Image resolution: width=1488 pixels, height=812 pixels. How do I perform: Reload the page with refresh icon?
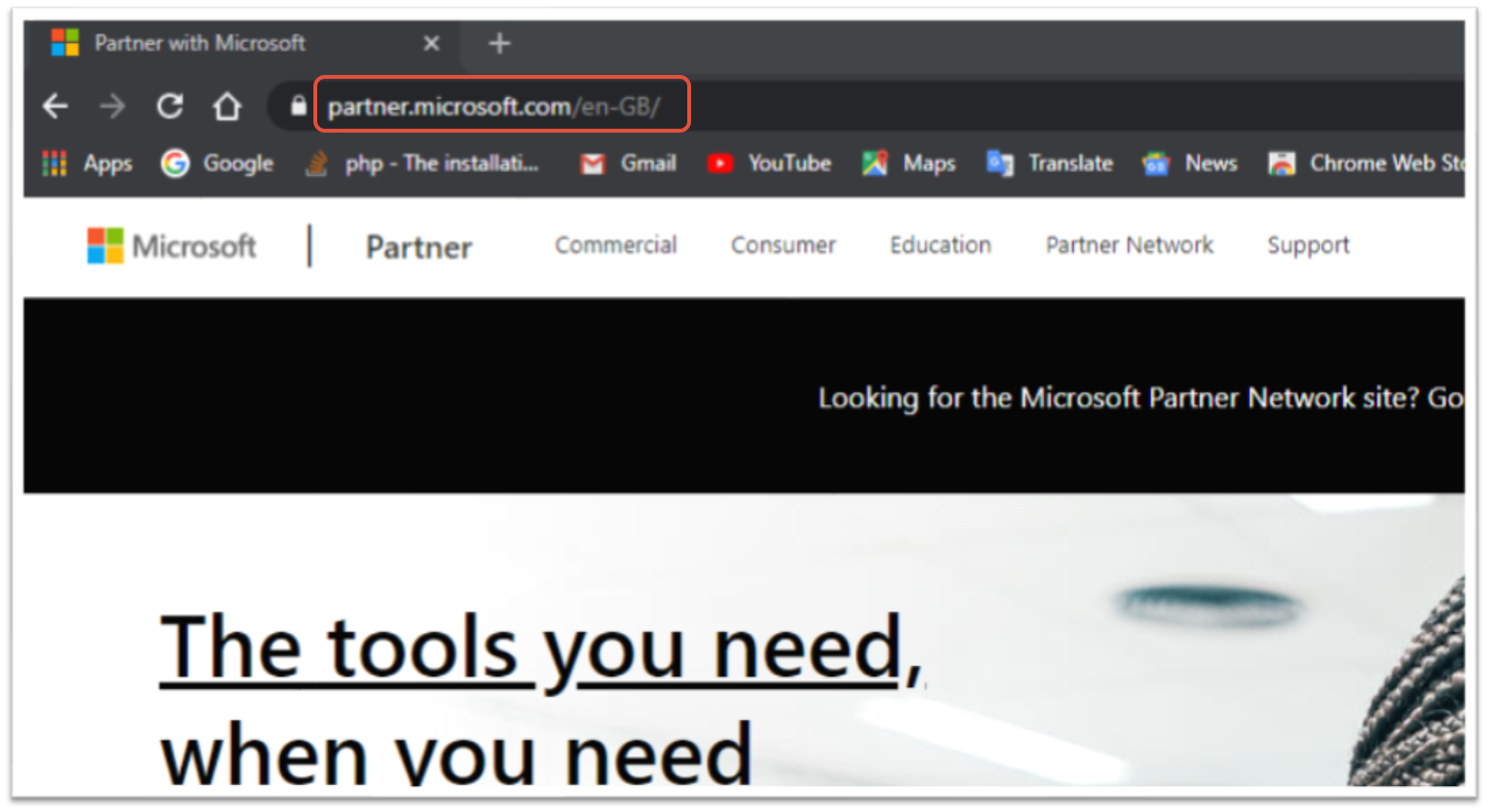[x=170, y=106]
